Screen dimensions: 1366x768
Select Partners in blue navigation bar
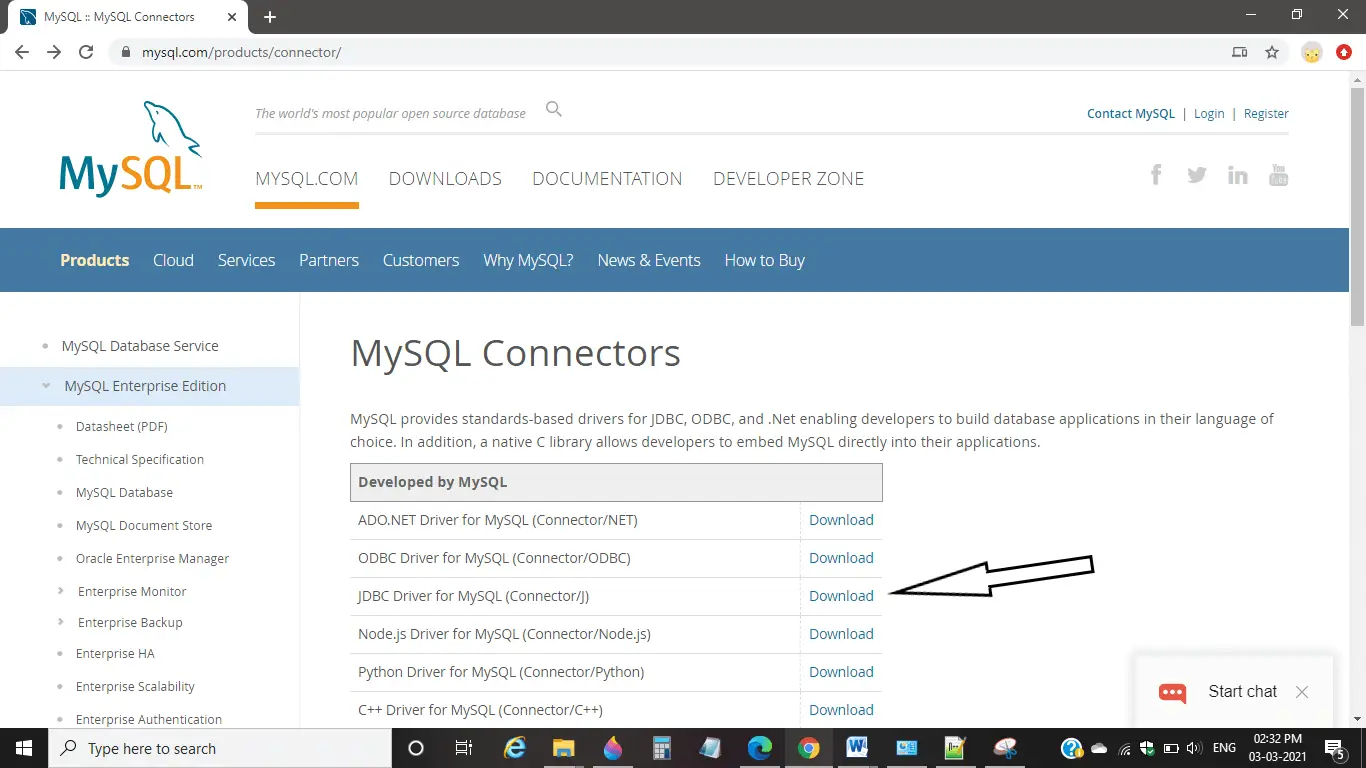tap(329, 260)
